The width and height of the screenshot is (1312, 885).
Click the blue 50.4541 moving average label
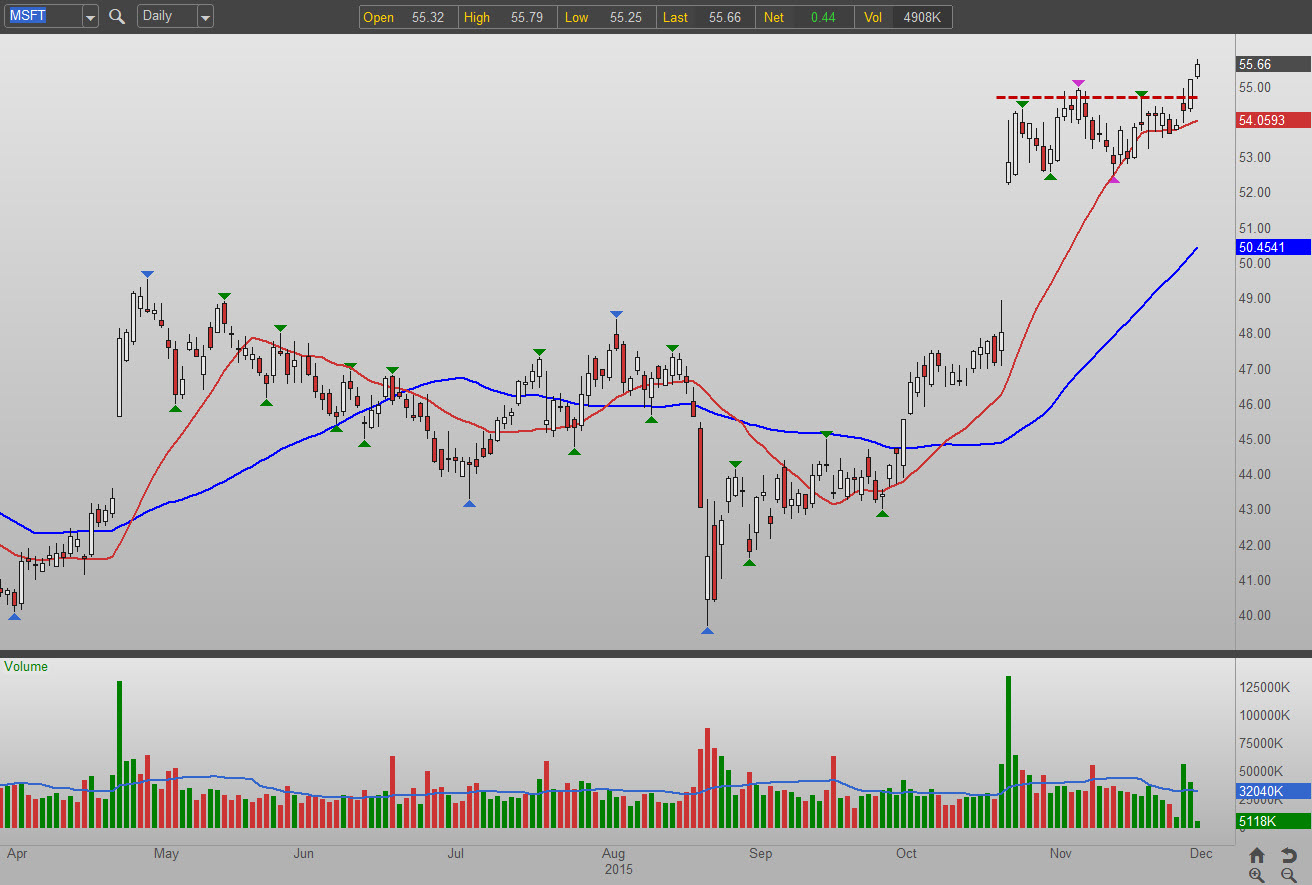(x=1273, y=247)
